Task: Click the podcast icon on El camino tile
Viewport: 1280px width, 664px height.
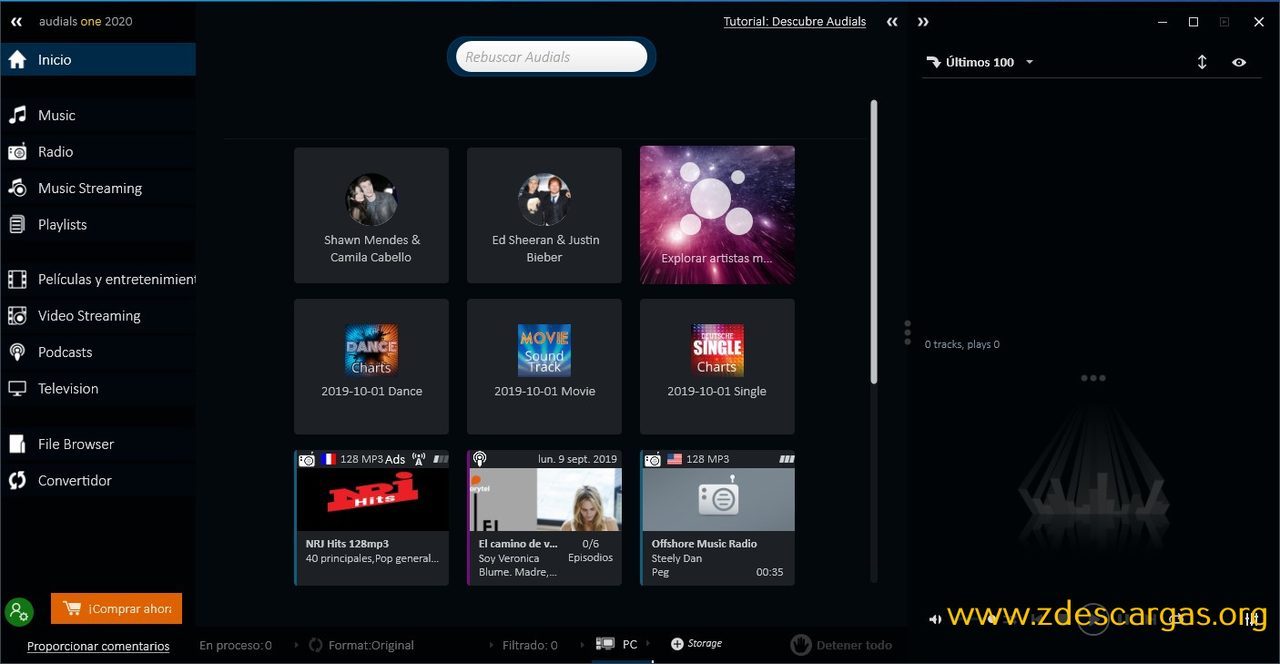Action: coord(480,459)
